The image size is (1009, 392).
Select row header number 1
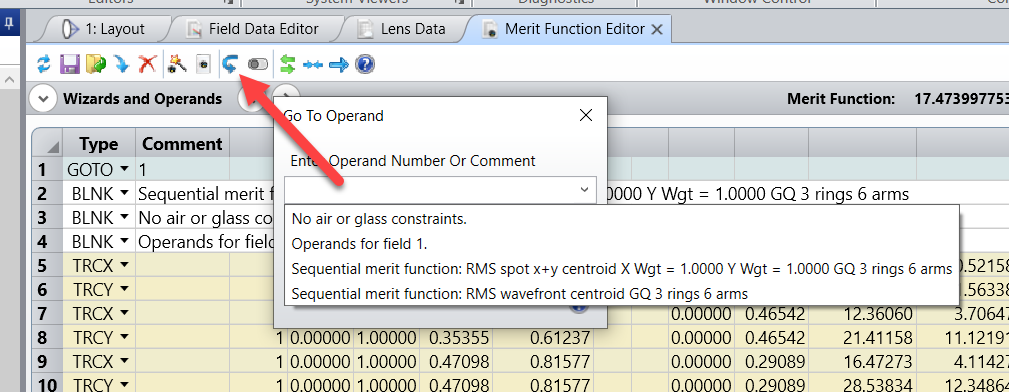point(47,170)
